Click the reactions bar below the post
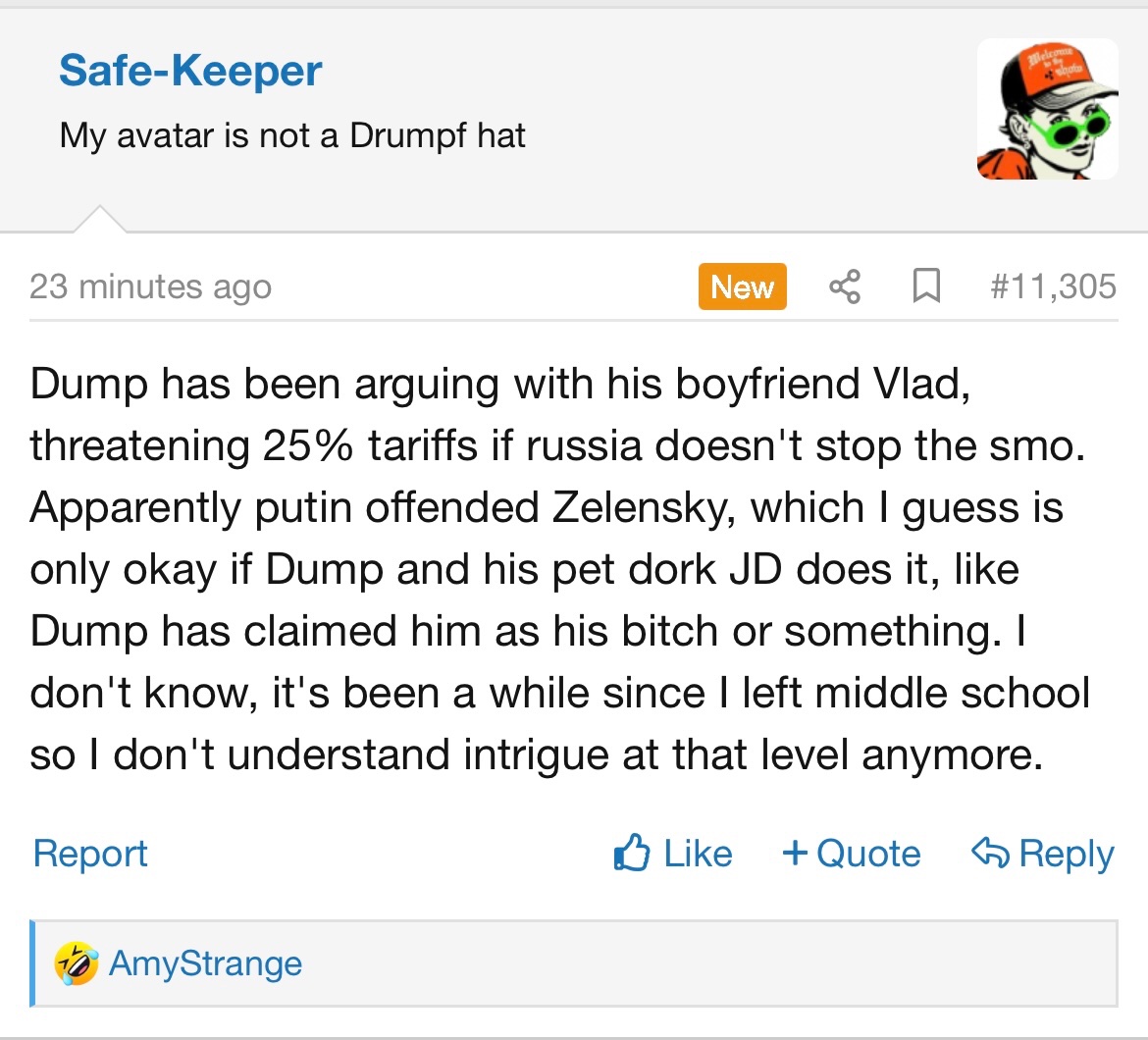Screen dimensions: 1148x1040 [x=687, y=963]
